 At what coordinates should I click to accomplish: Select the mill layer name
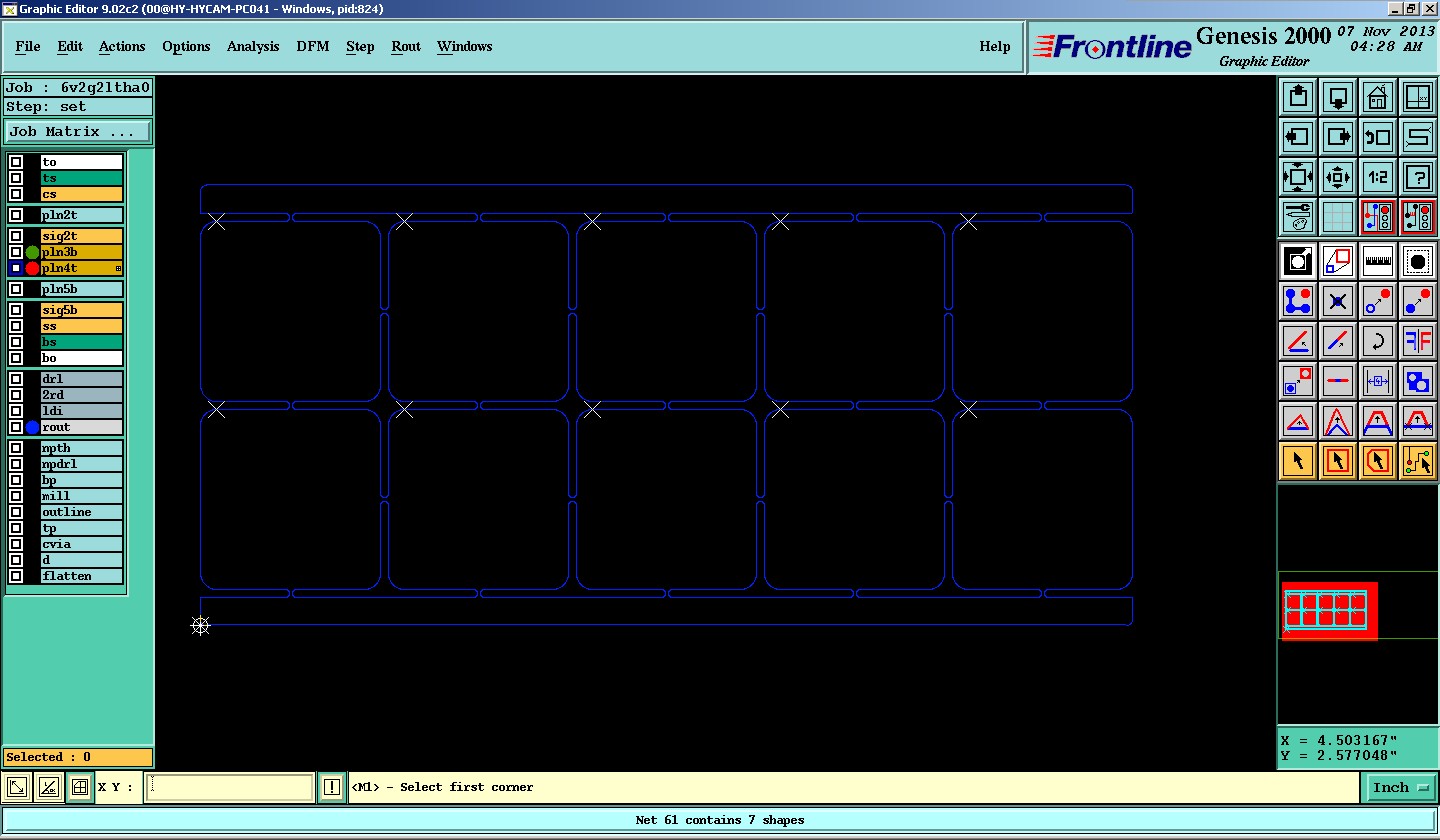[82, 496]
